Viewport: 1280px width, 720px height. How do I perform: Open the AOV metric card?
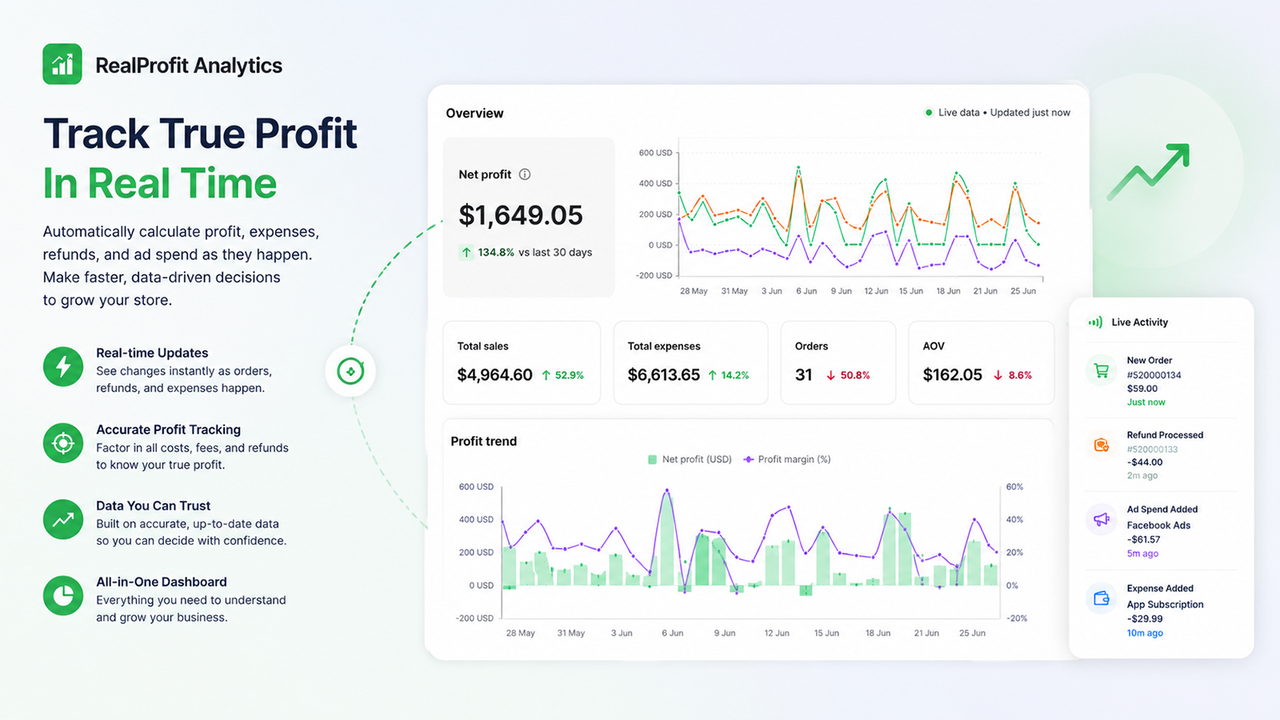coord(981,362)
